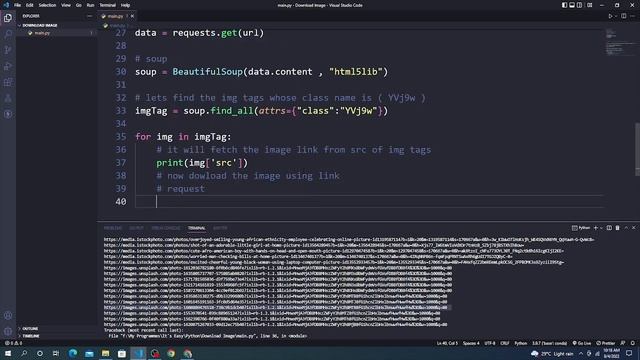Toggle the secondary side bar layout icon
Viewport: 640px width, 360px height.
pyautogui.click(x=580, y=5)
